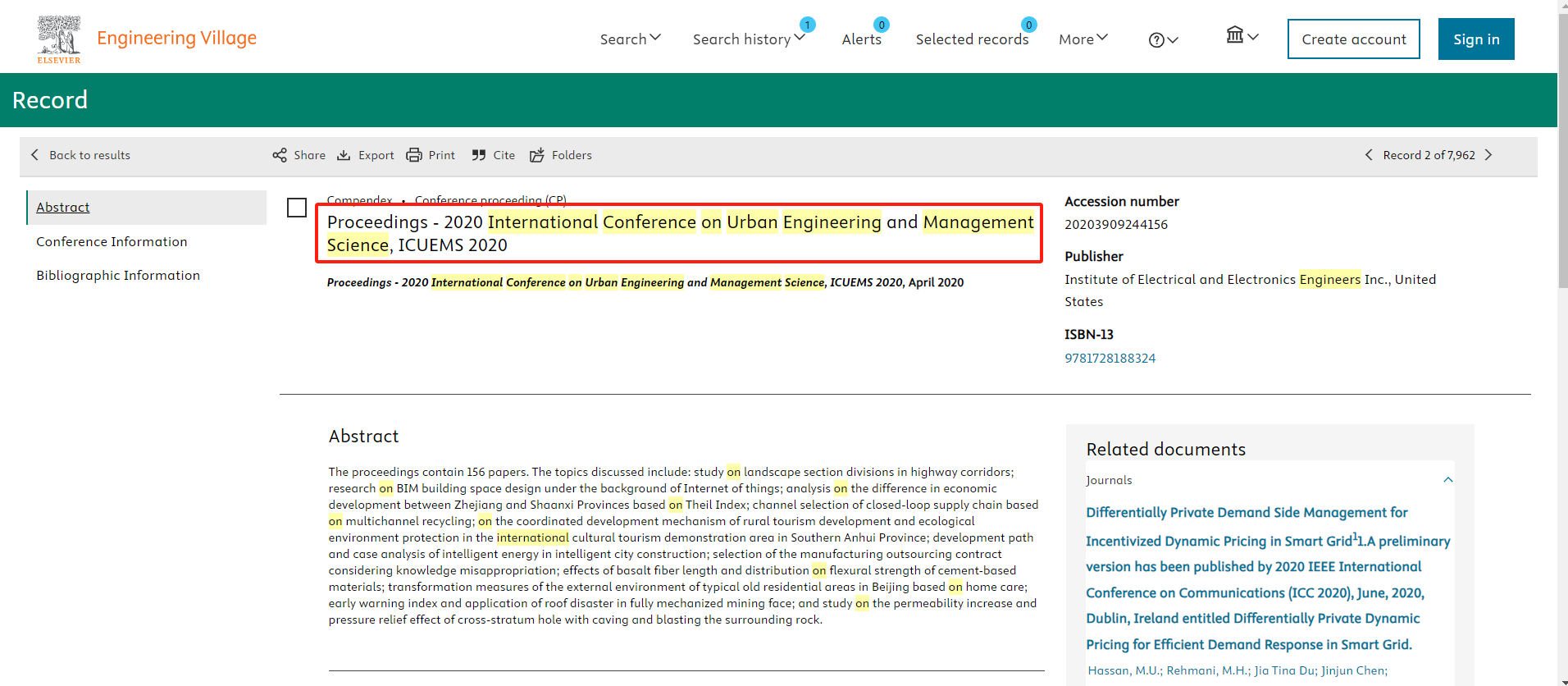Viewport: 1568px width, 686px height.
Task: Click the Proceedings ICUEMS 2020 title
Action: tap(680, 233)
